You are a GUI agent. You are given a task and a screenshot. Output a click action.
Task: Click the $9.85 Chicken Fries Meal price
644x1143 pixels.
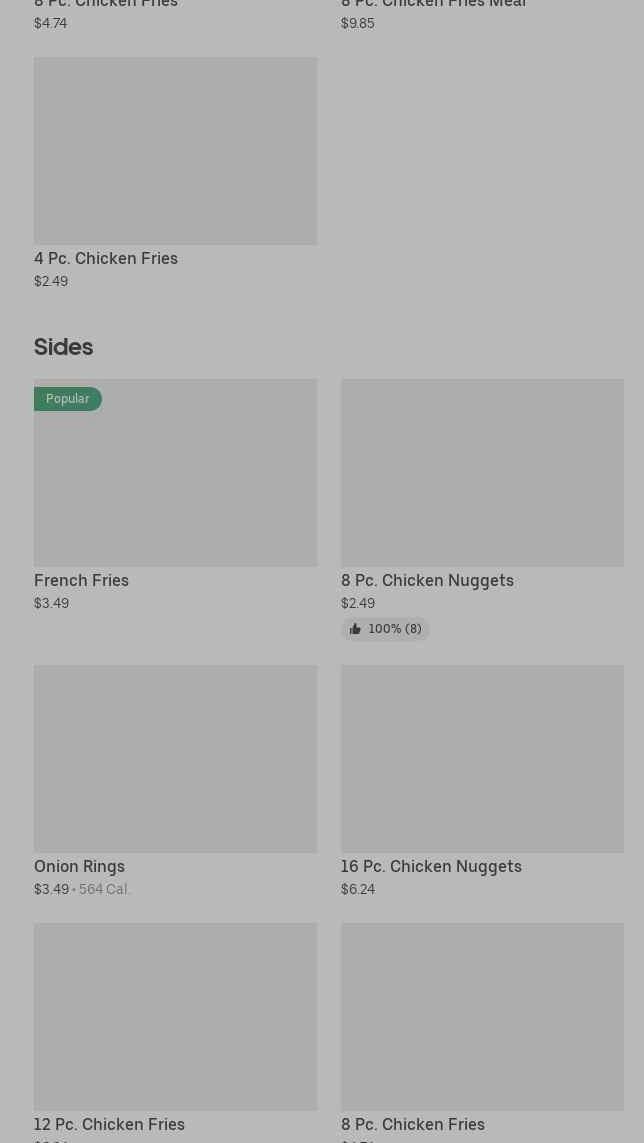[358, 23]
